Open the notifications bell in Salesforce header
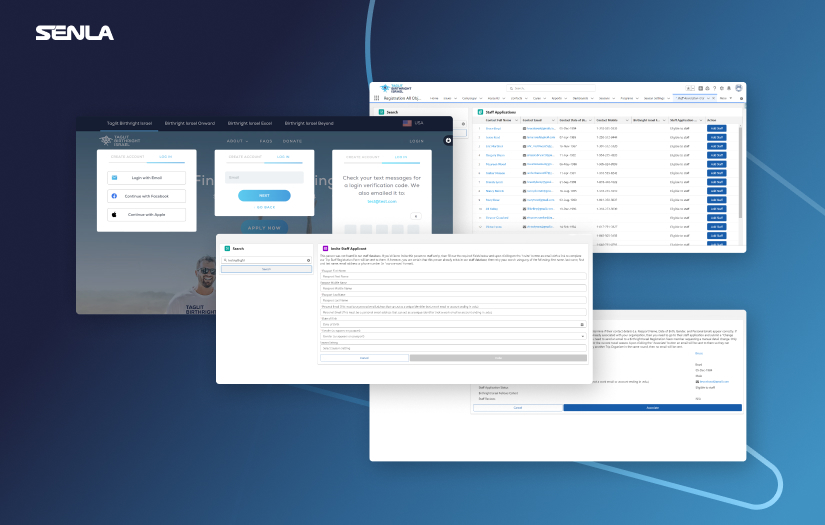Image resolution: width=825 pixels, height=525 pixels. (727, 88)
